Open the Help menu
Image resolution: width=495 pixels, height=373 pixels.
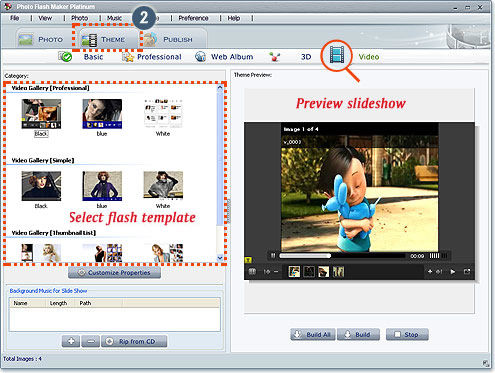pyautogui.click(x=234, y=18)
